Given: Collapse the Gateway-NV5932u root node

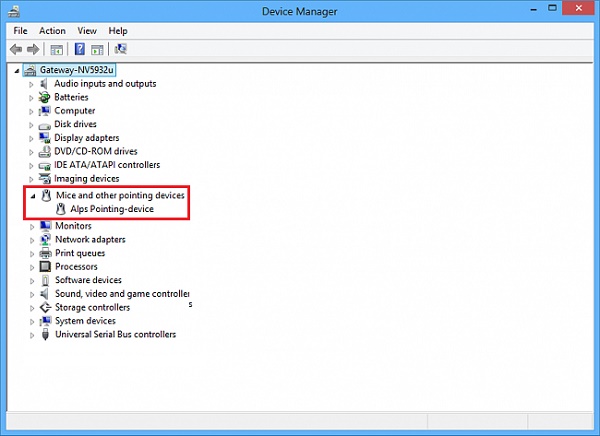Looking at the screenshot, I should tap(18, 71).
